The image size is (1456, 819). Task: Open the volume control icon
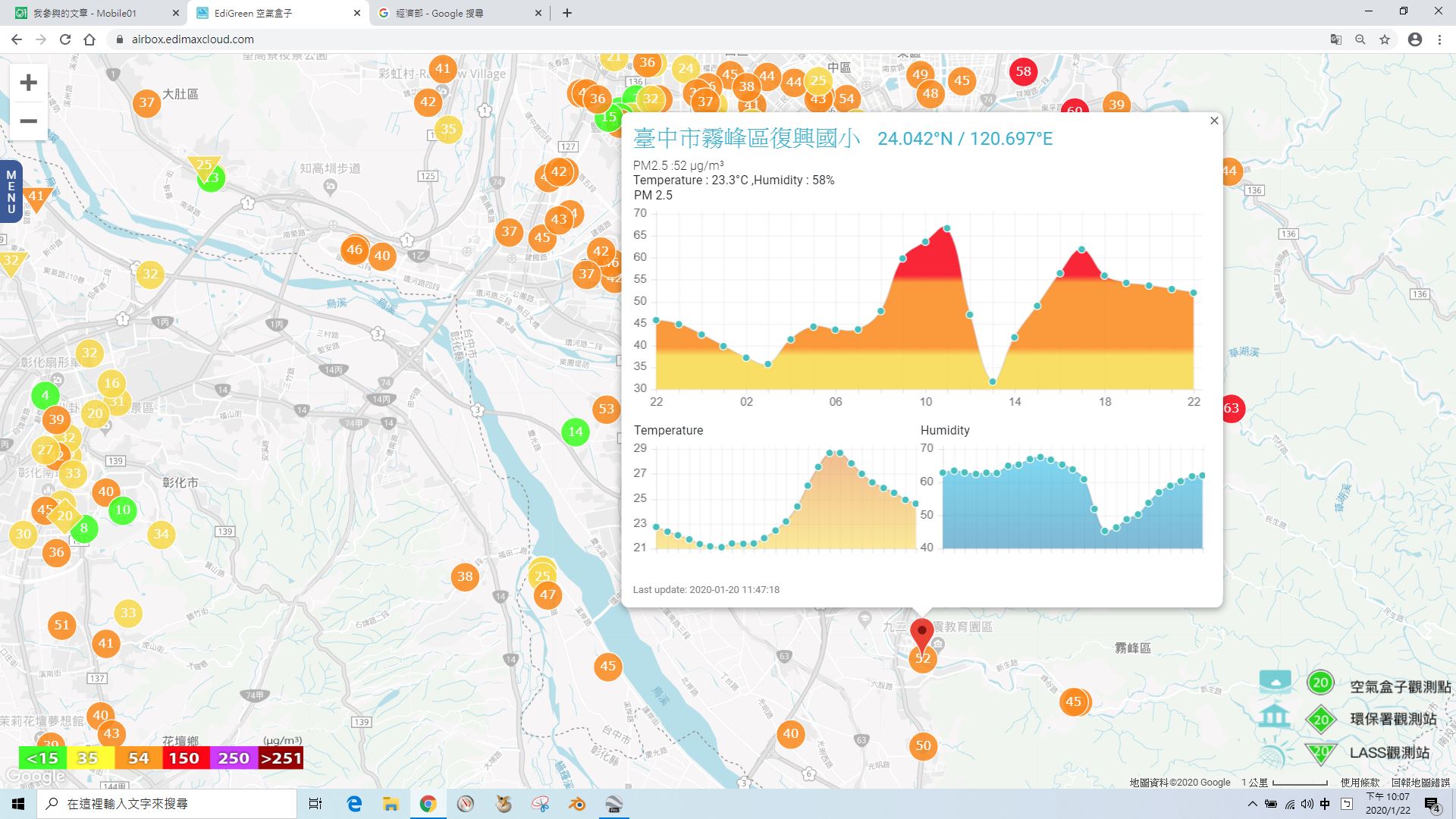tap(1307, 804)
